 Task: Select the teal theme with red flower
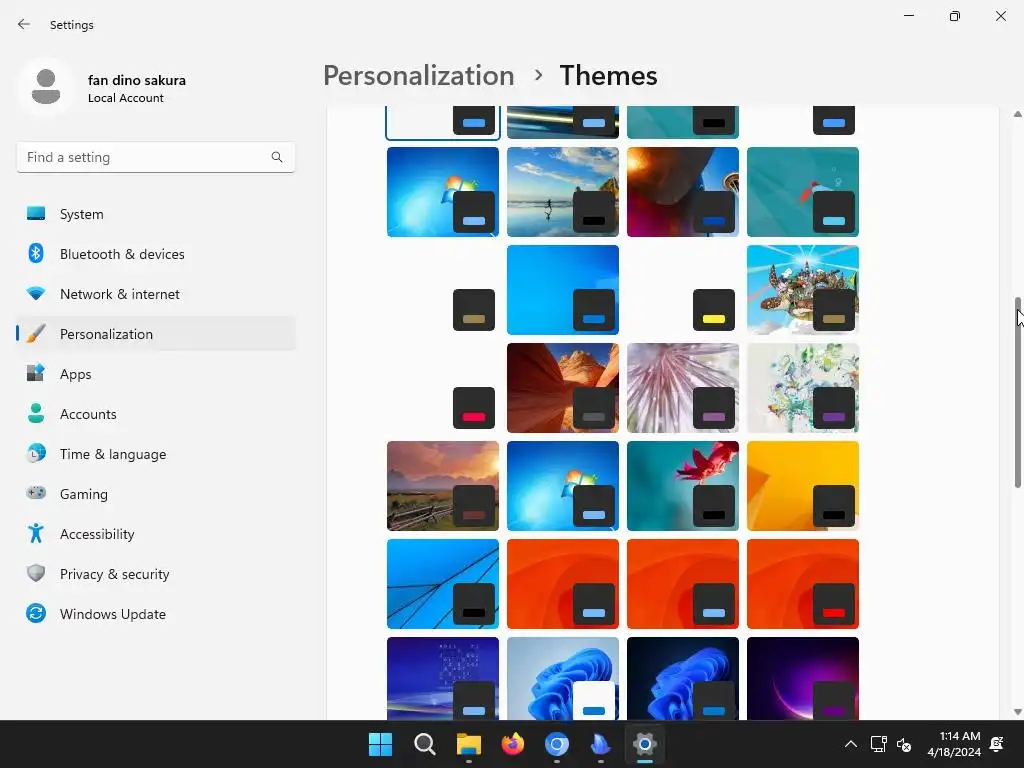point(682,486)
